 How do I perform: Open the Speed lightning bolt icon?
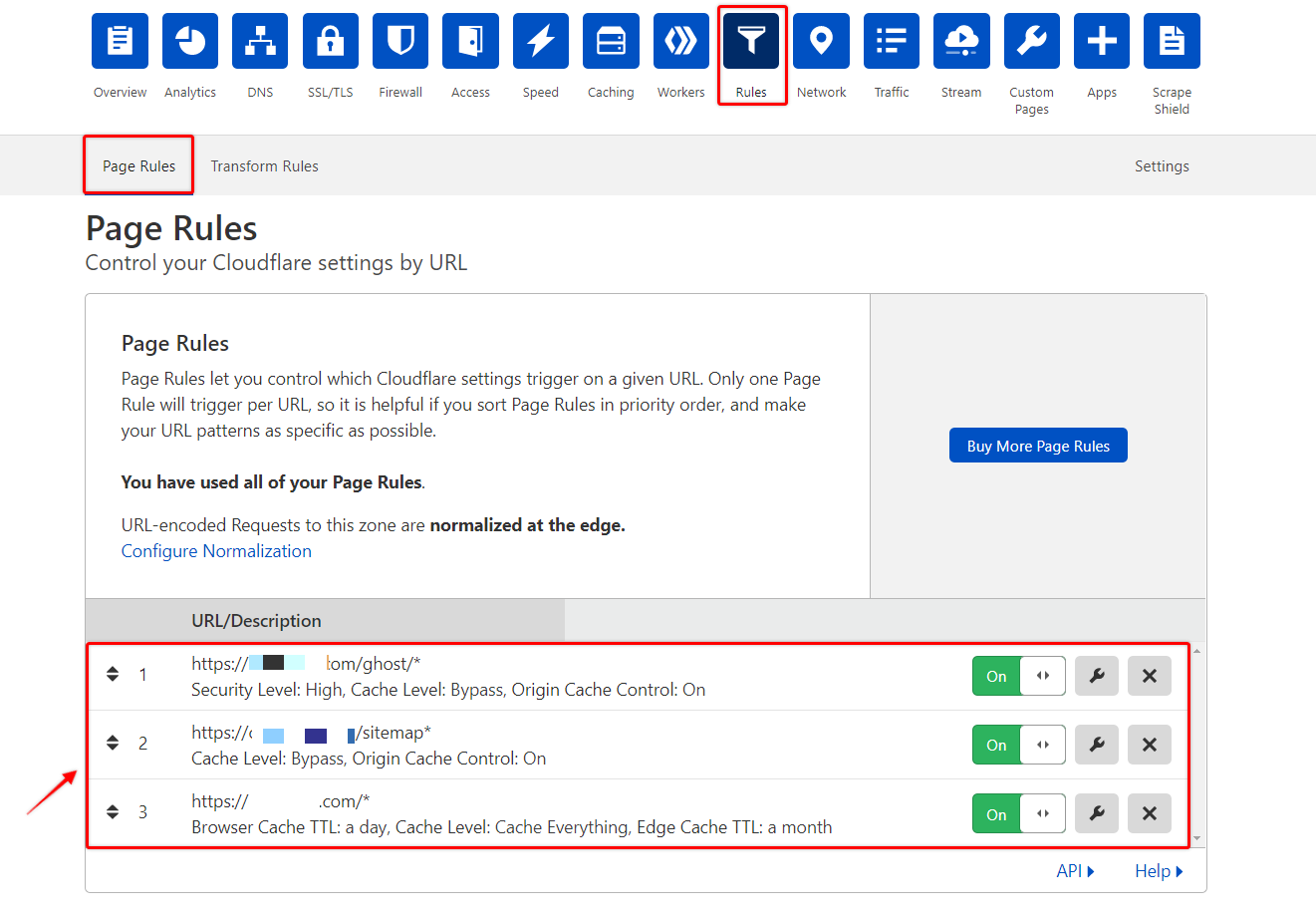pyautogui.click(x=541, y=41)
